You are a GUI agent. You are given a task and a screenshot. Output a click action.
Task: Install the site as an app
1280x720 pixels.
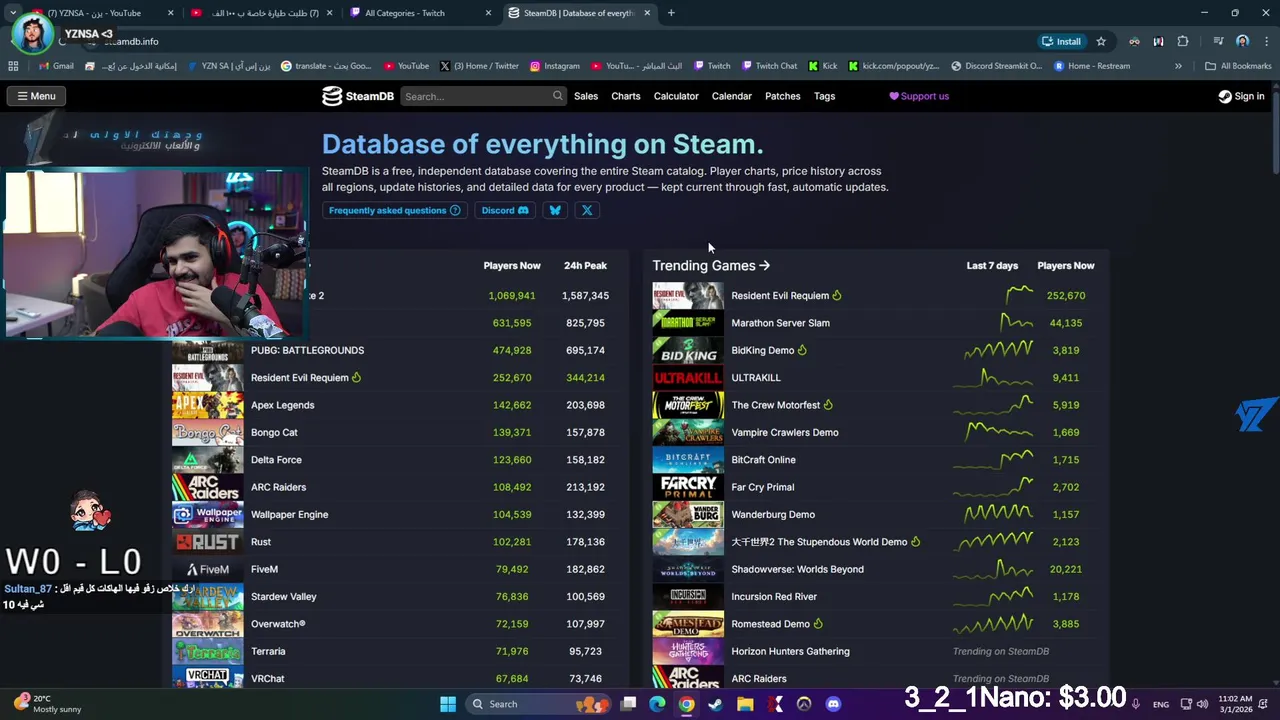click(x=1061, y=41)
